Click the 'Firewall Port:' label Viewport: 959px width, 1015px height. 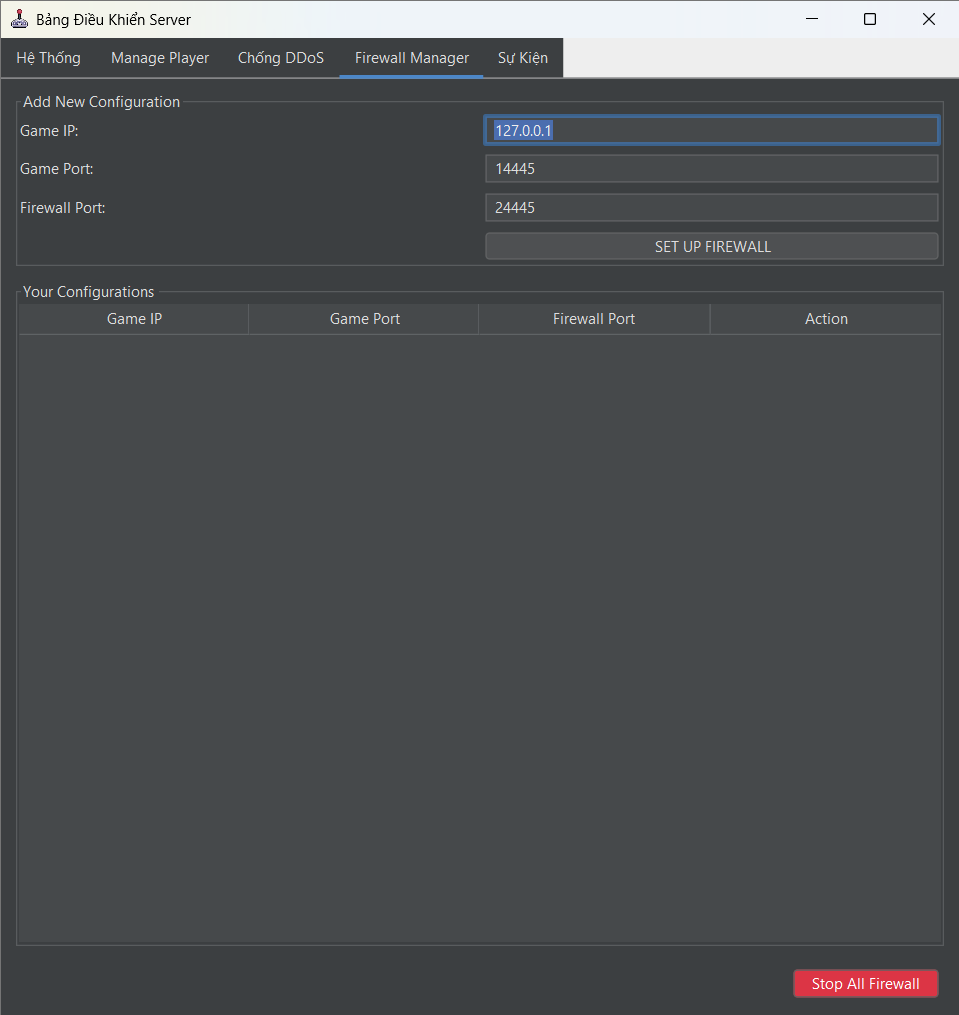[63, 208]
